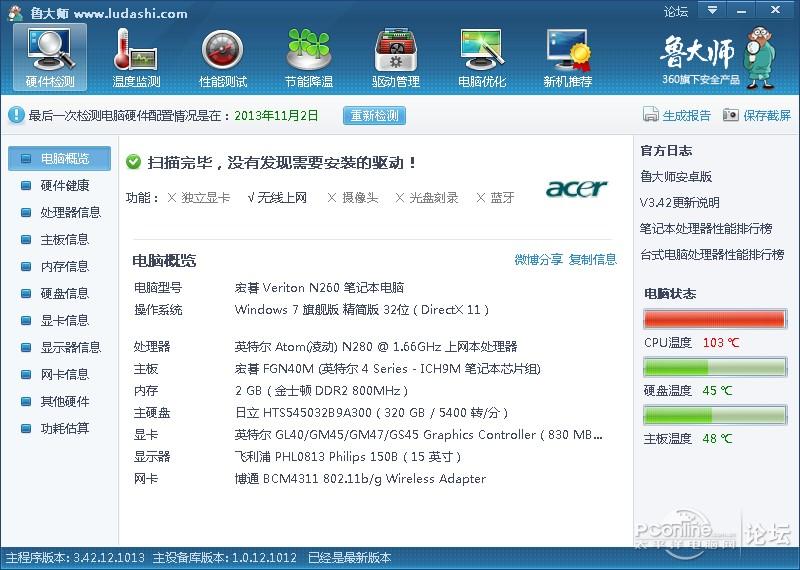Click the red CPU temperature bar

(x=715, y=319)
